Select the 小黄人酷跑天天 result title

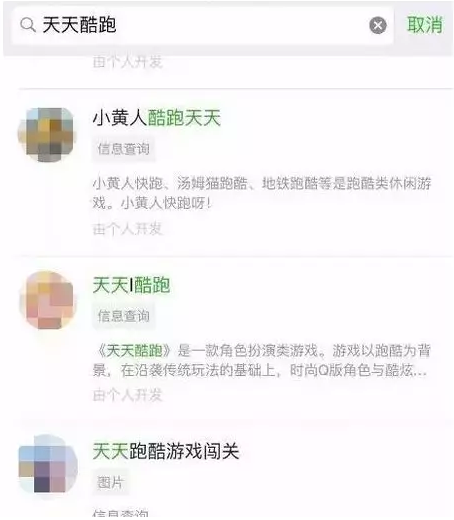(157, 118)
